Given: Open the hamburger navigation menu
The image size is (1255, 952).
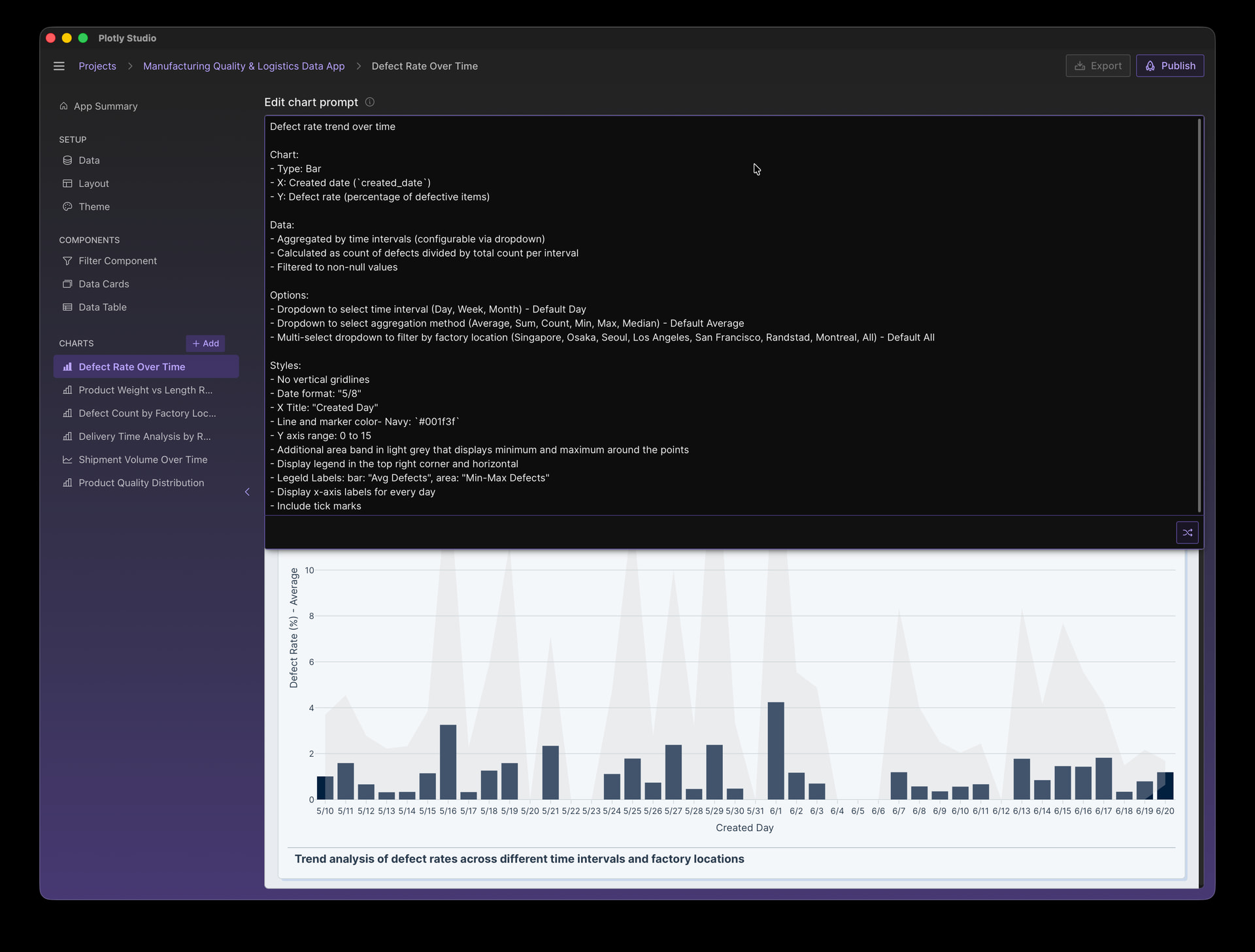Looking at the screenshot, I should point(59,66).
